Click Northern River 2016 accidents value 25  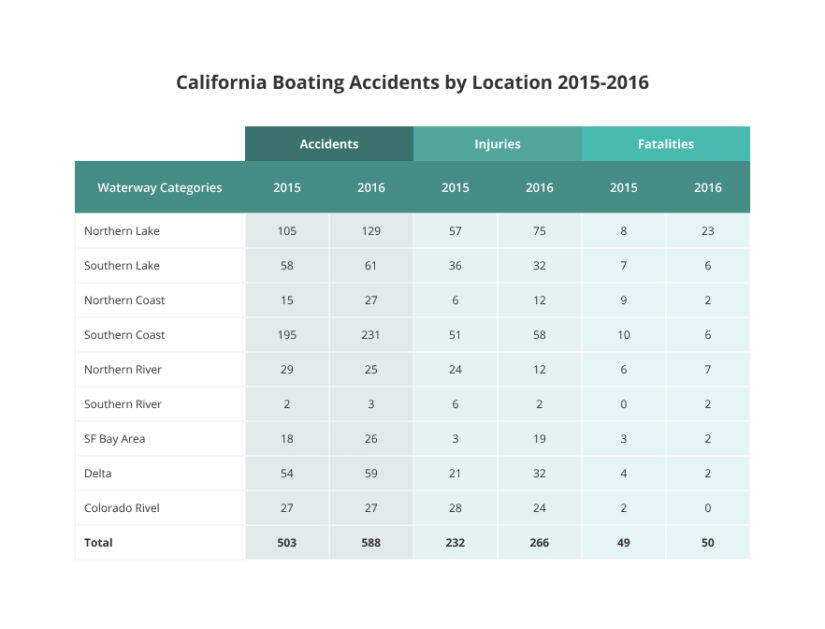371,370
